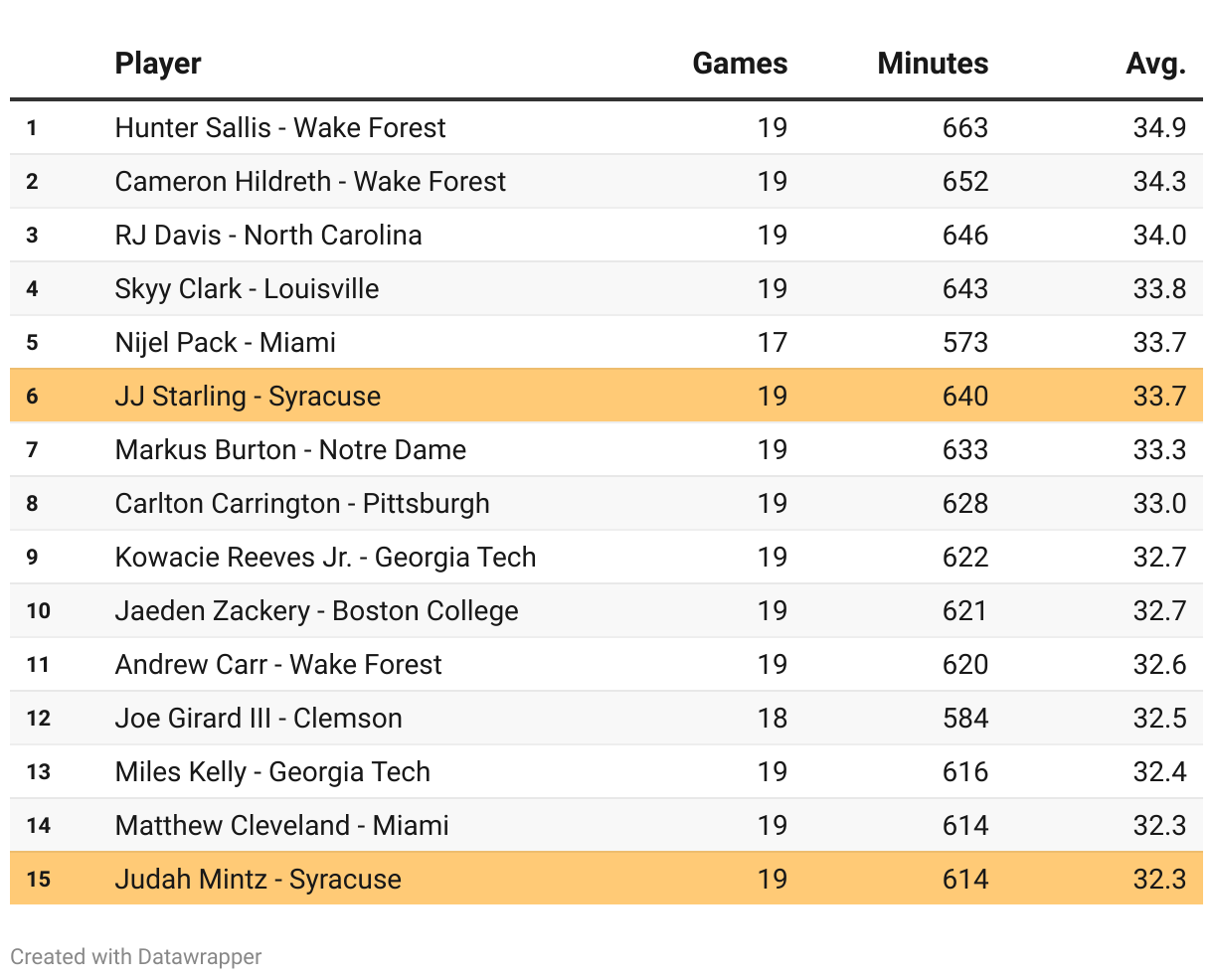Click the Minutes column header
The width and height of the screenshot is (1213, 980).
click(x=933, y=64)
